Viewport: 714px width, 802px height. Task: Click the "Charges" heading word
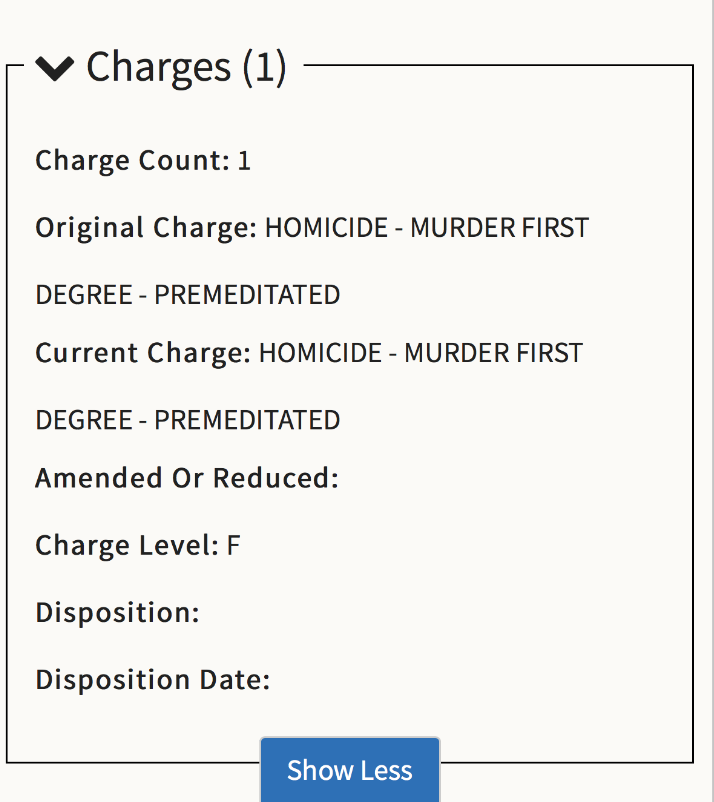coord(158,67)
